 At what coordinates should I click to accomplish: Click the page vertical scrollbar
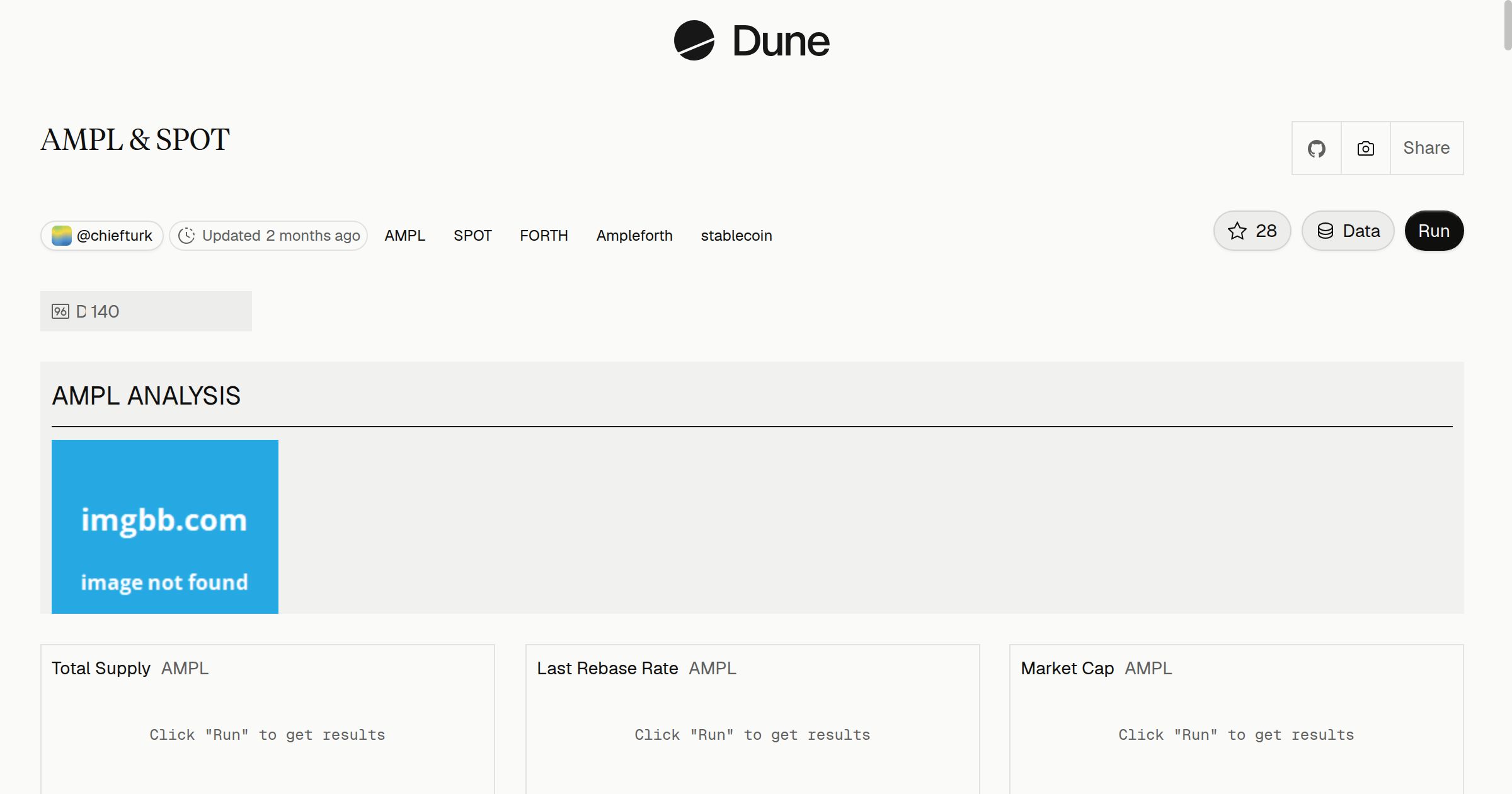pyautogui.click(x=1508, y=25)
